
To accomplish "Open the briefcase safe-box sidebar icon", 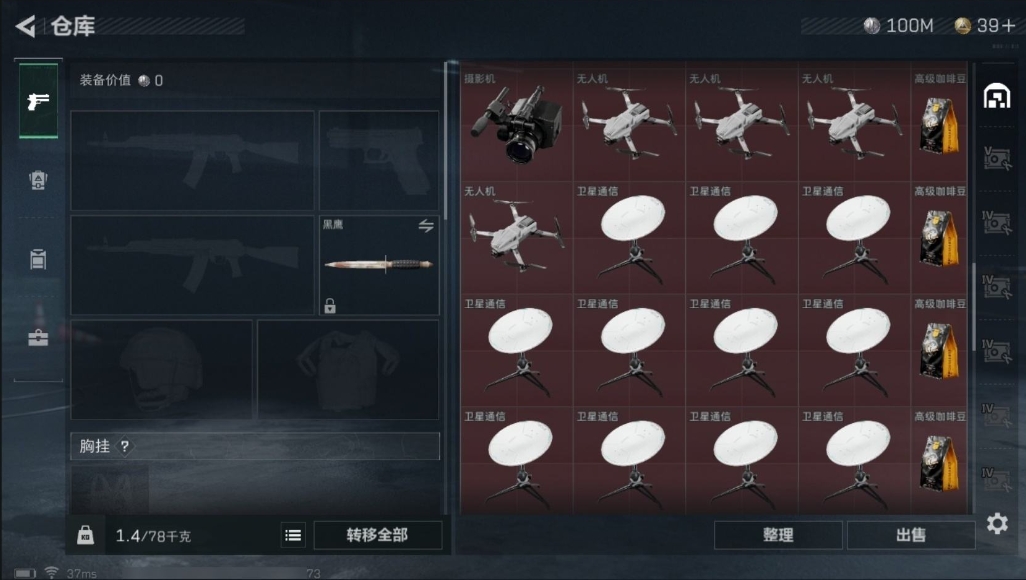I will 38,337.
